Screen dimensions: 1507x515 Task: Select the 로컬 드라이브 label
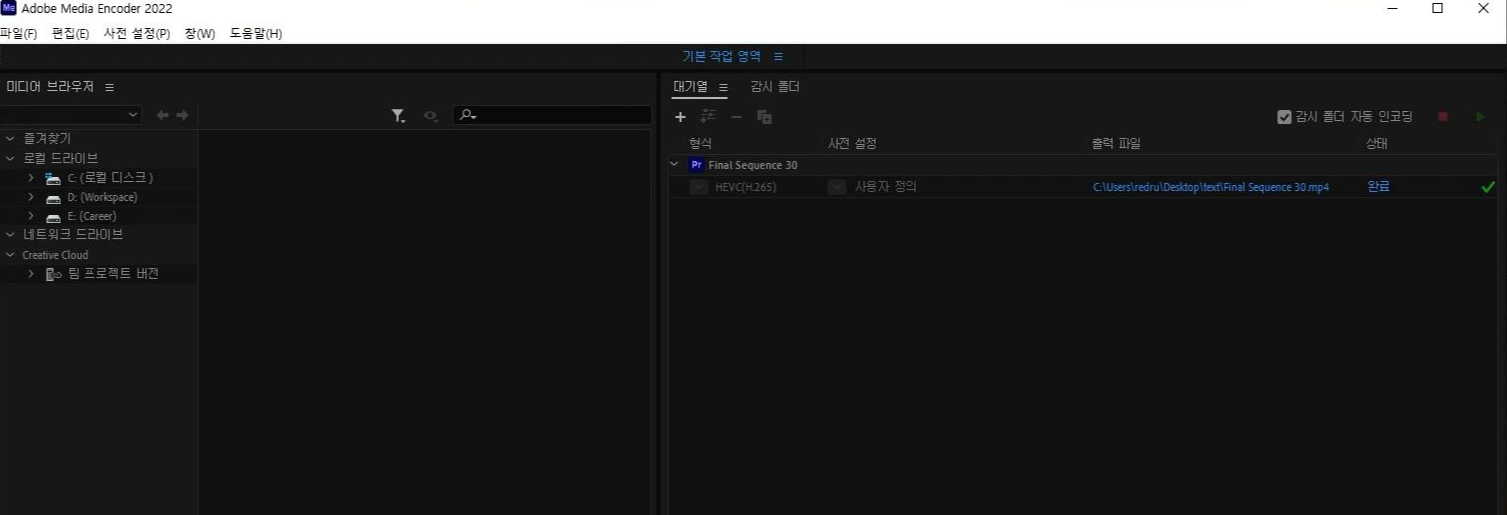pos(61,158)
